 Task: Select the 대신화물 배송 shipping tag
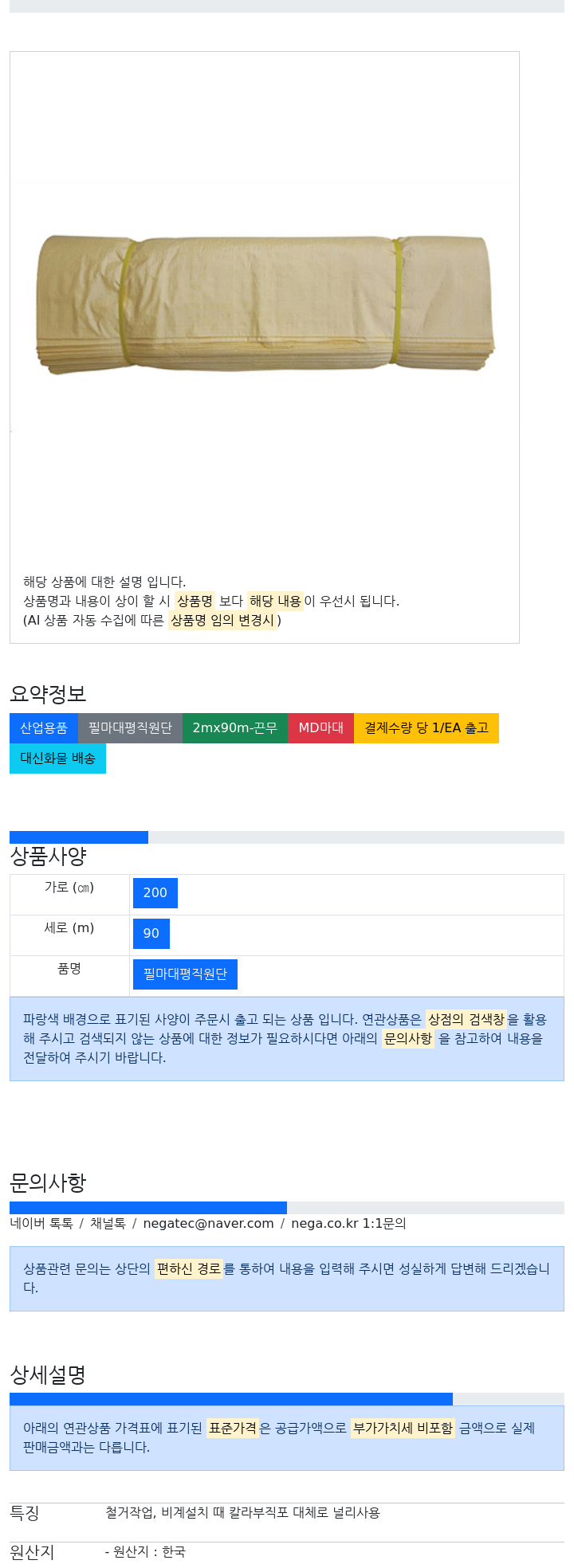pyautogui.click(x=57, y=759)
